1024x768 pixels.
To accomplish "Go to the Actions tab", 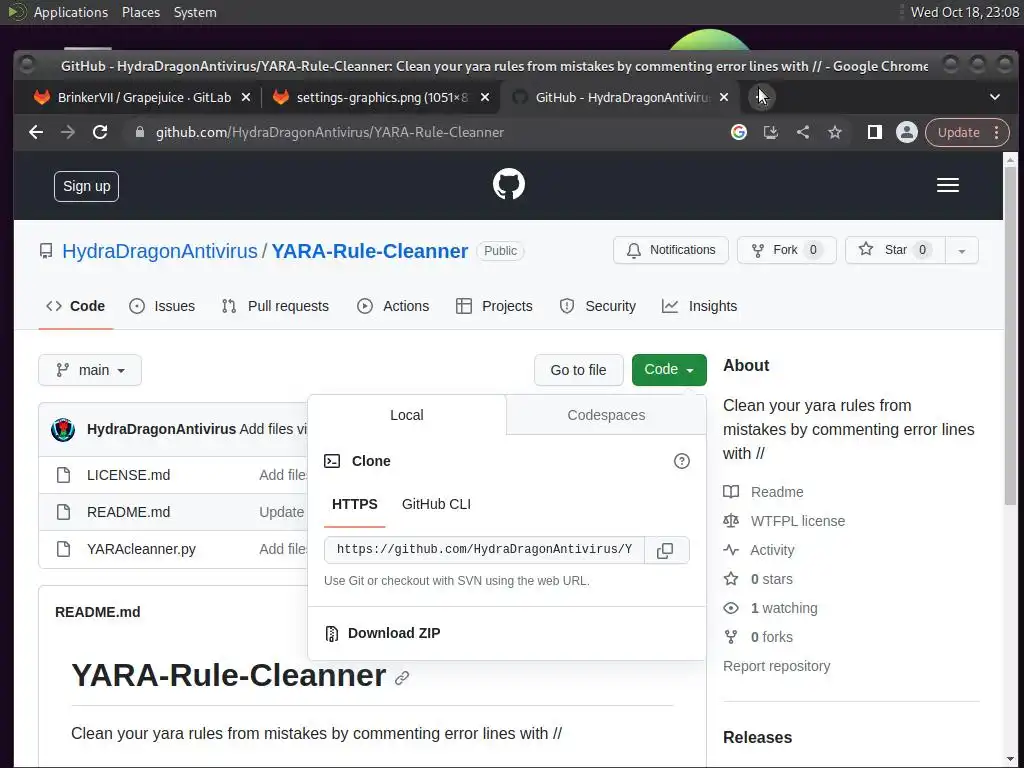I will [x=393, y=306].
